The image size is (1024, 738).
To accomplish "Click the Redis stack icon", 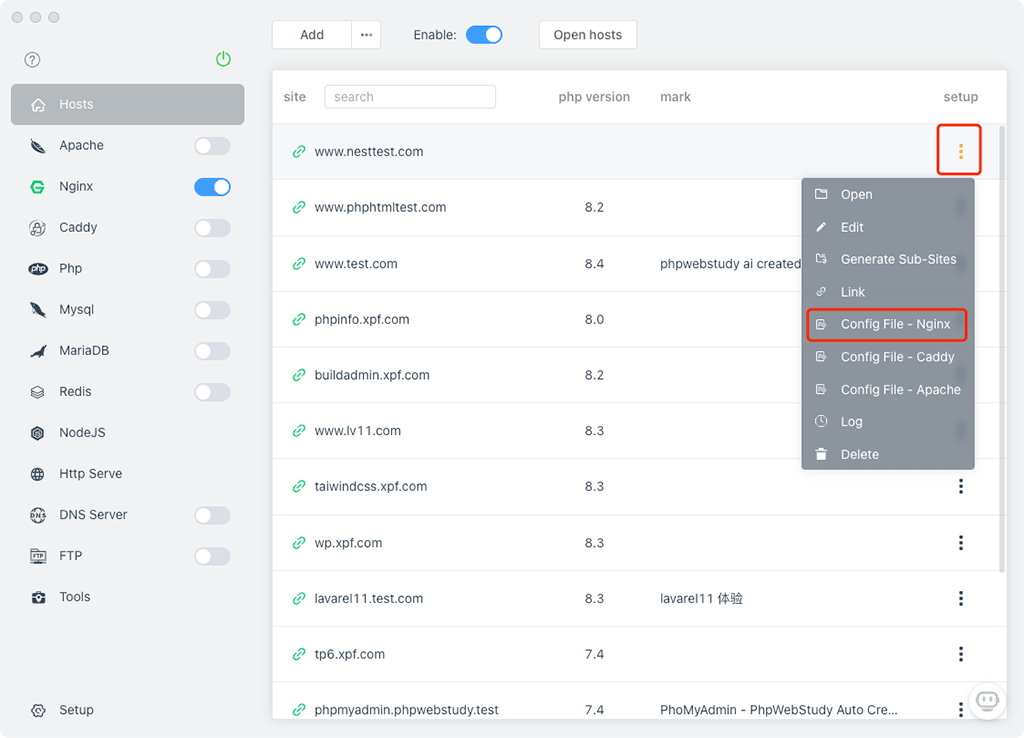I will click(38, 392).
